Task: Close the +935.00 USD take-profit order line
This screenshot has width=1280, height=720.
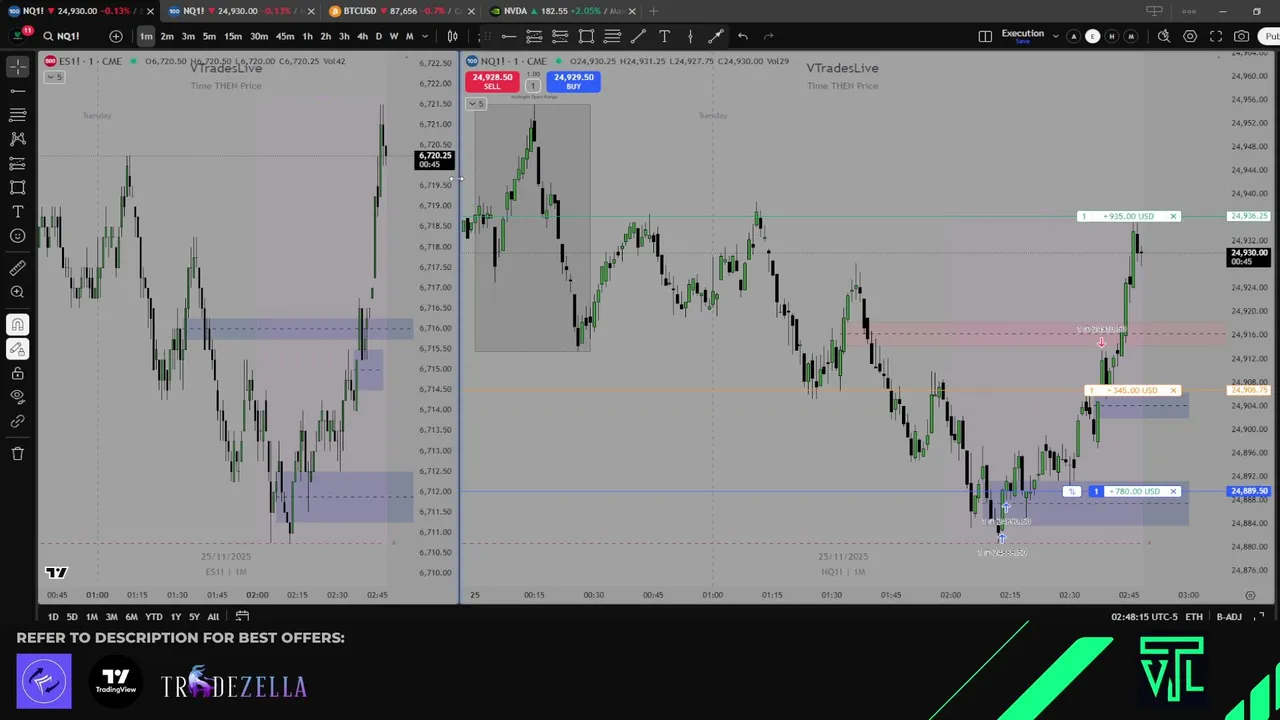Action: (1173, 216)
